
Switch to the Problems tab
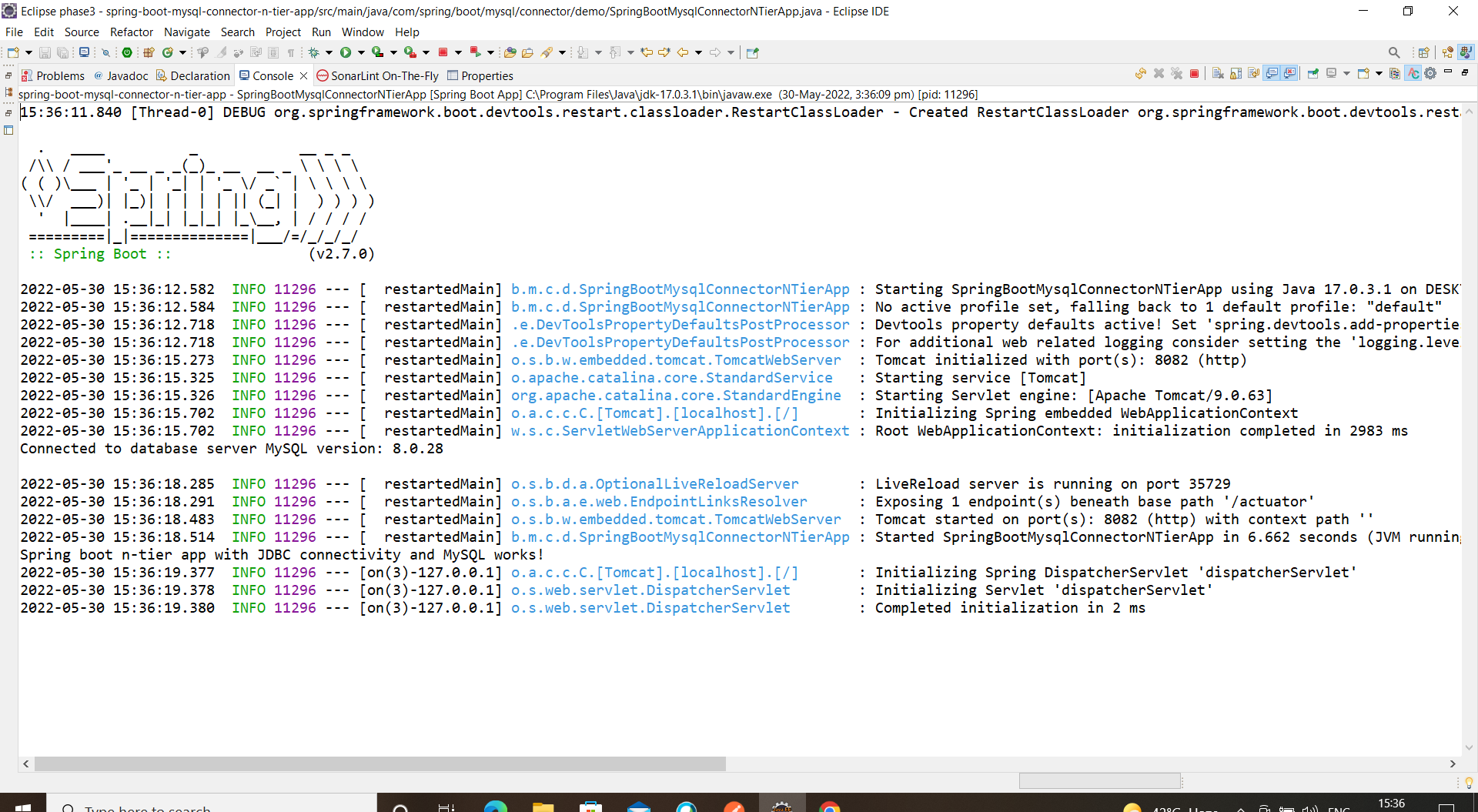(53, 75)
